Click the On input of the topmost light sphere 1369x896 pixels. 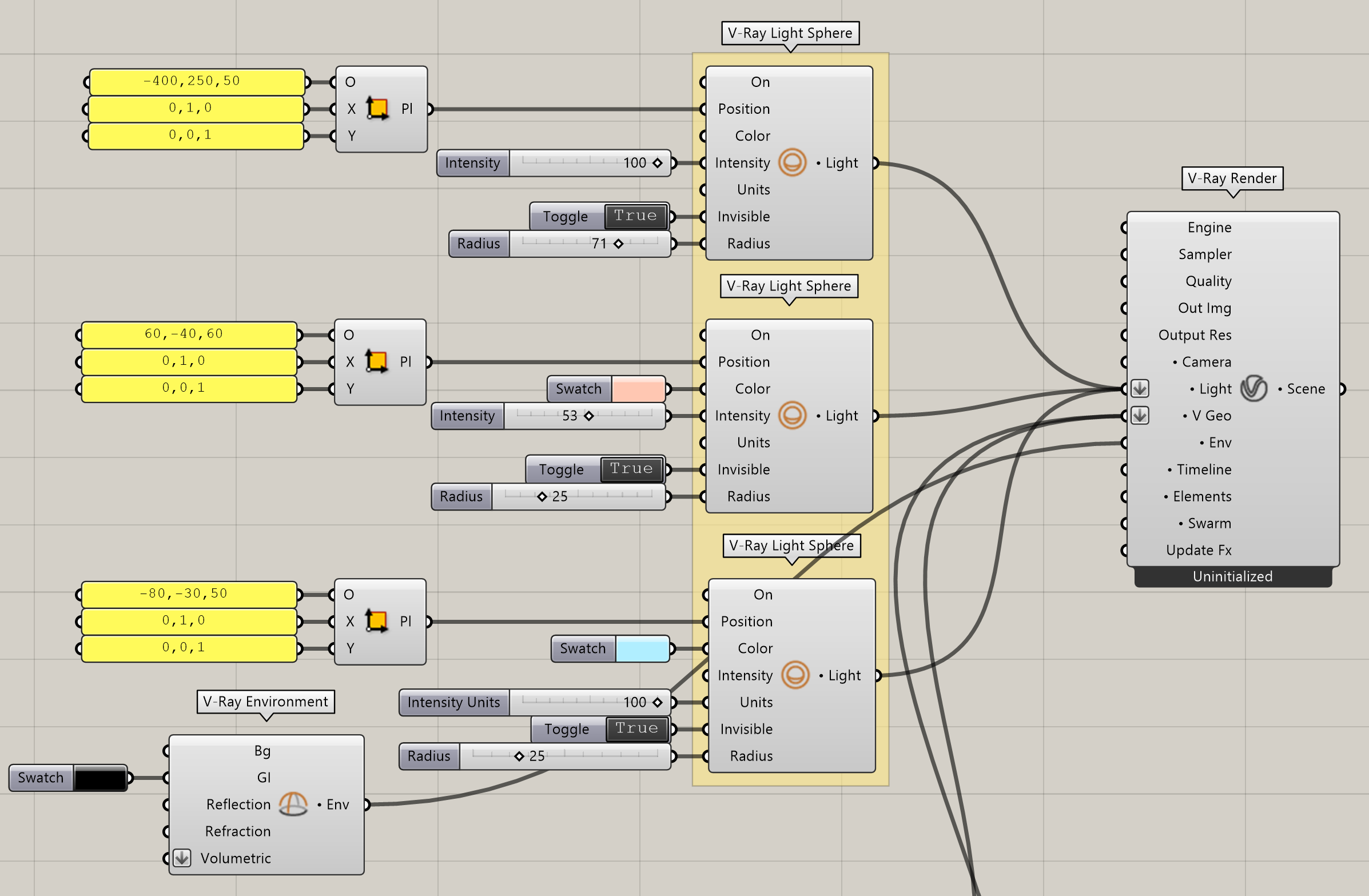760,82
